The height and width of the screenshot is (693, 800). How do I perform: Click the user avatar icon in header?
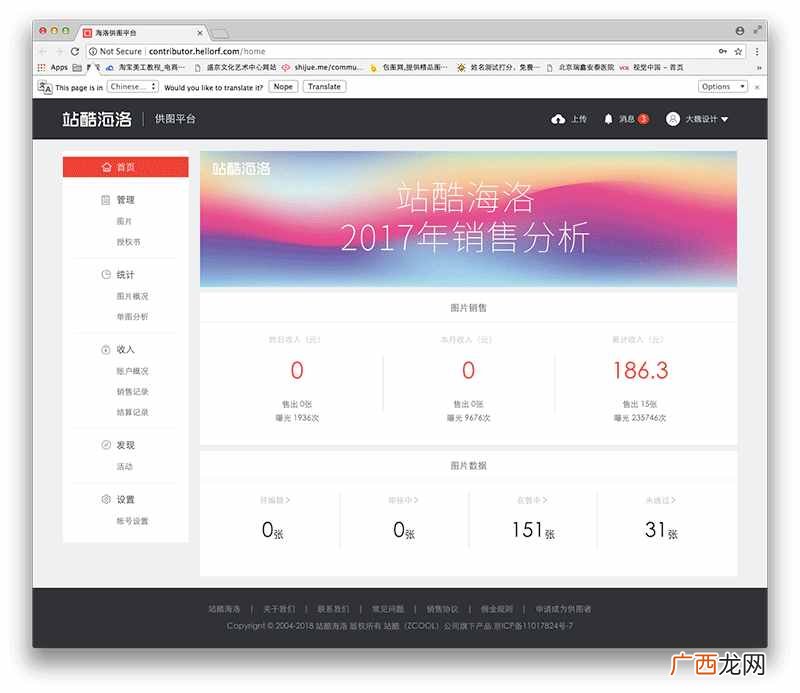672,119
